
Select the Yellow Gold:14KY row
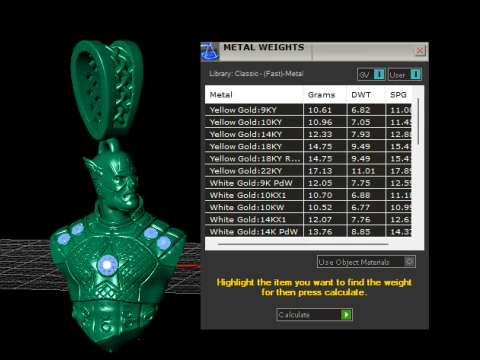click(x=308, y=134)
